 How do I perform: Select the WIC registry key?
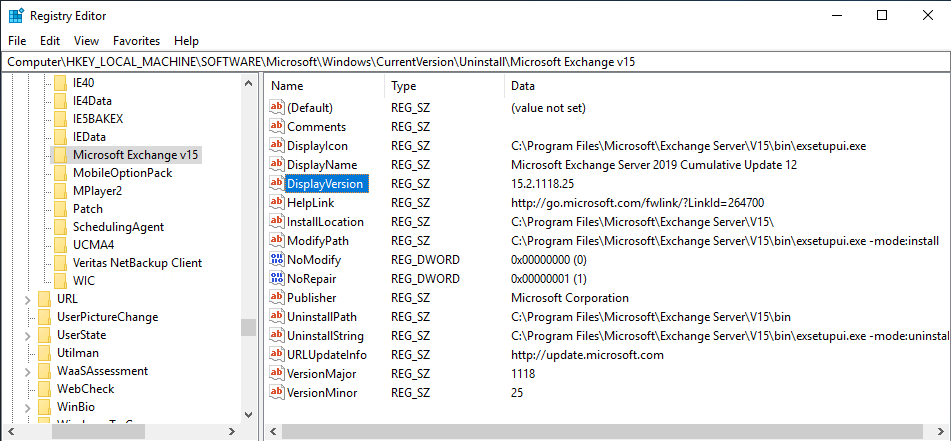[84, 281]
